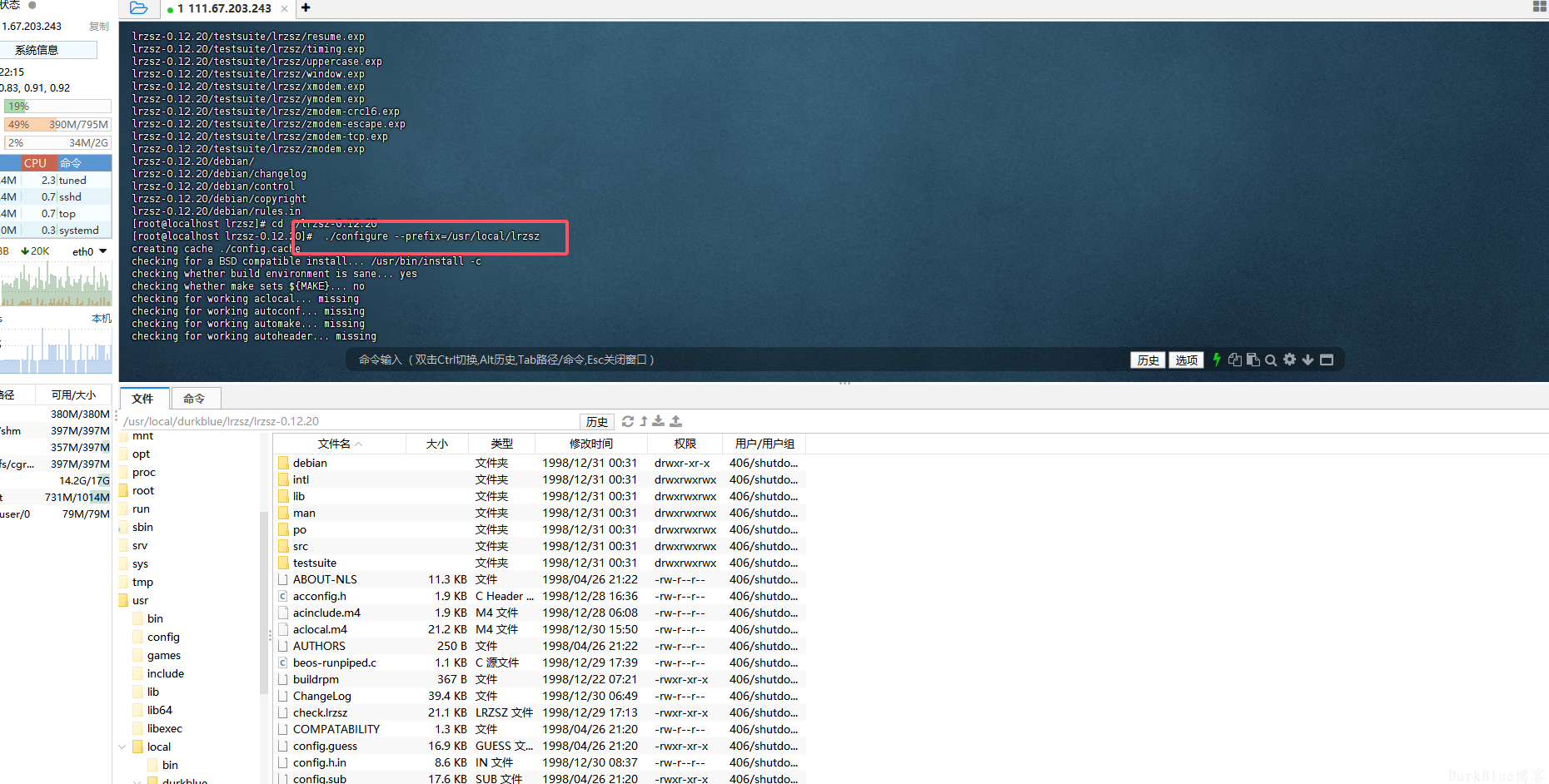This screenshot has height=784, width=1549.
Task: Collapse the local folder in tree
Action: pyautogui.click(x=122, y=747)
